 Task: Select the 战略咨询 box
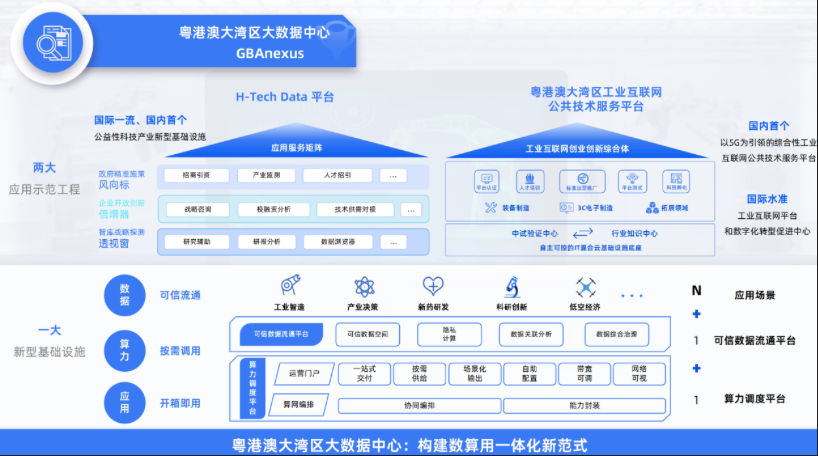[198, 210]
